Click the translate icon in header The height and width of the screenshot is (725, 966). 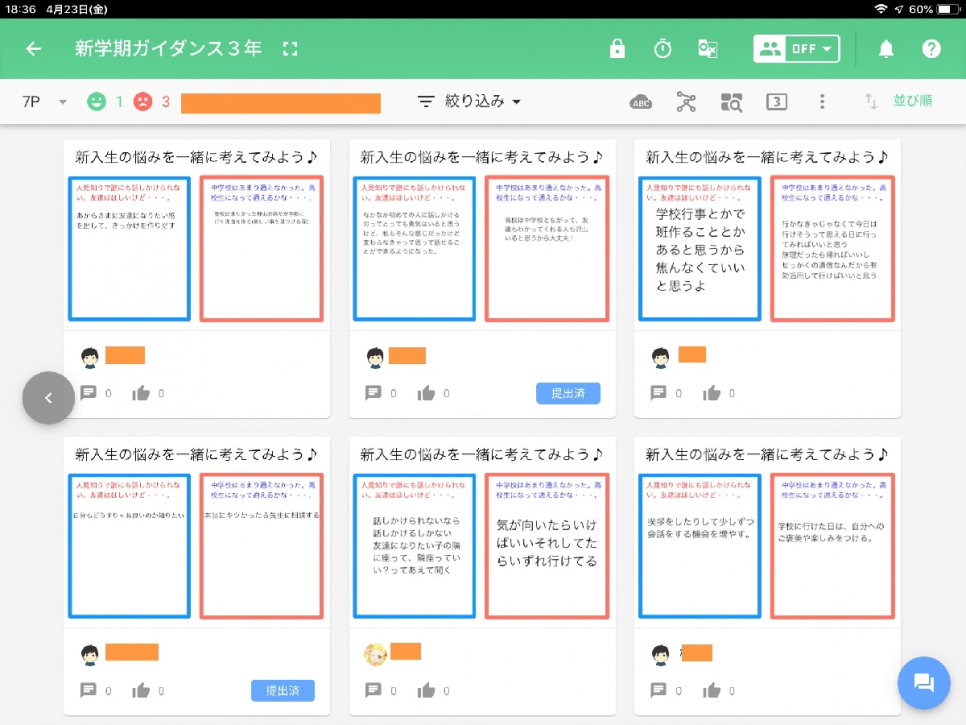tap(708, 49)
